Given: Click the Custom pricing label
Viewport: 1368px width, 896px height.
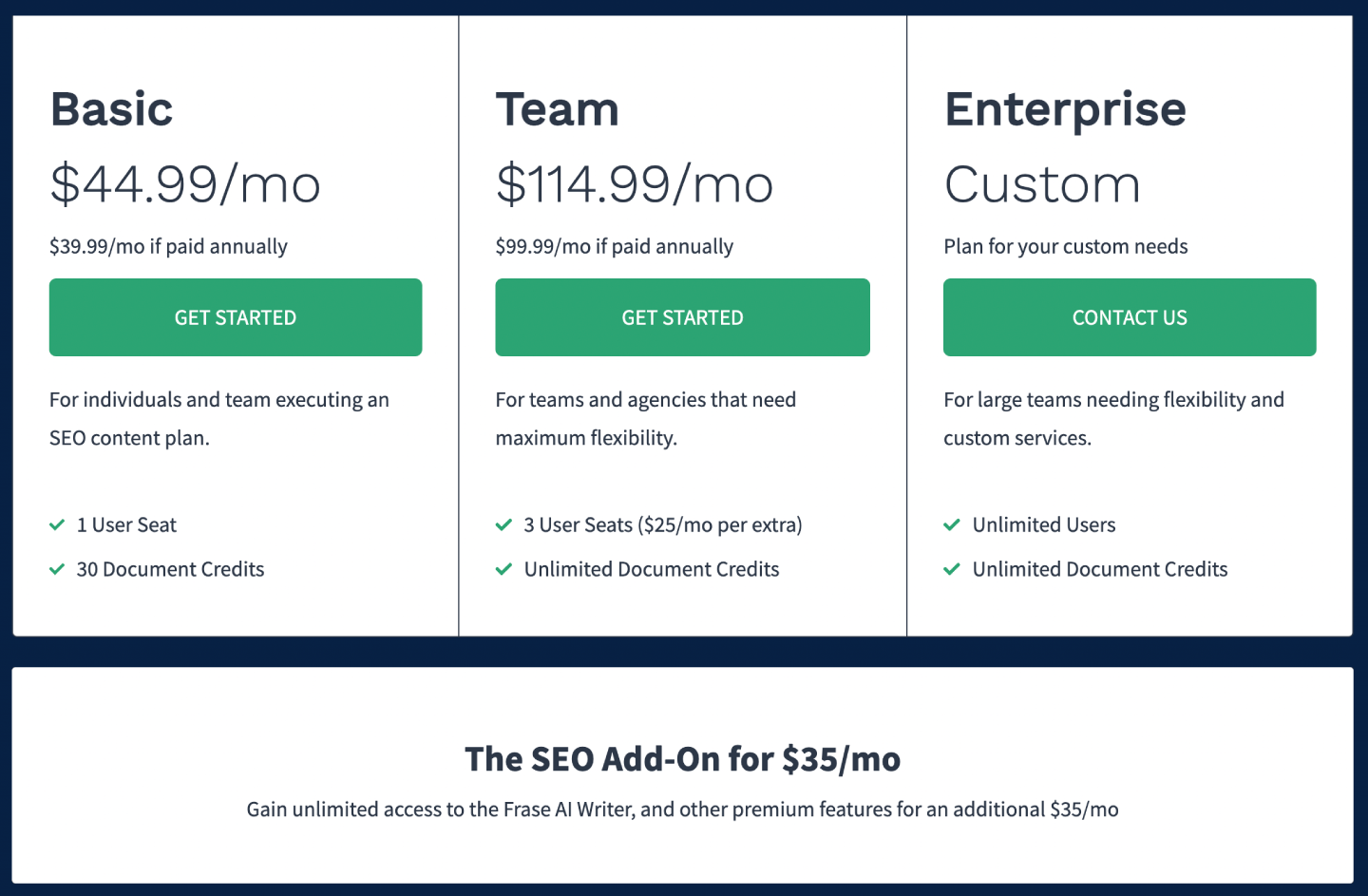Looking at the screenshot, I should (x=1042, y=184).
